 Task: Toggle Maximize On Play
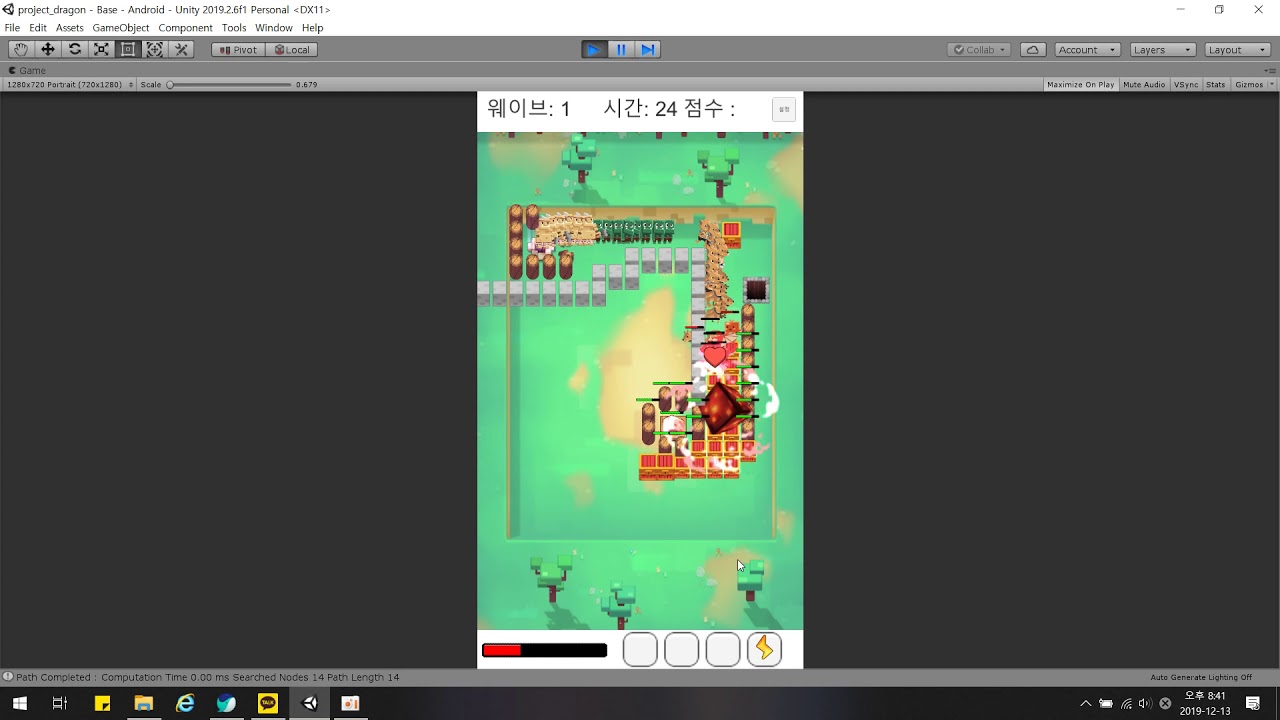pyautogui.click(x=1080, y=85)
